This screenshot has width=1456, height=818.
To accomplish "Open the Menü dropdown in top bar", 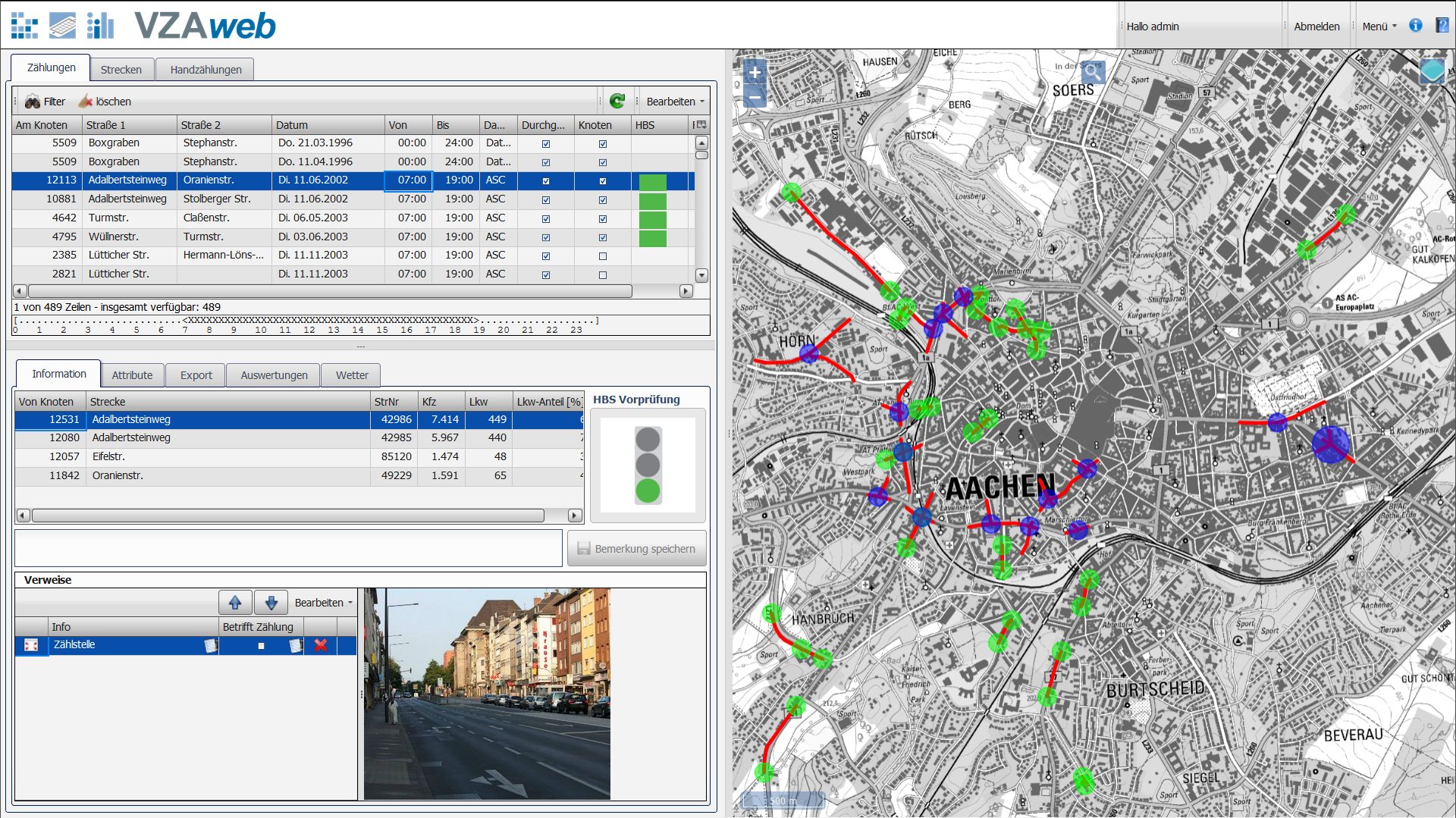I will [1379, 26].
